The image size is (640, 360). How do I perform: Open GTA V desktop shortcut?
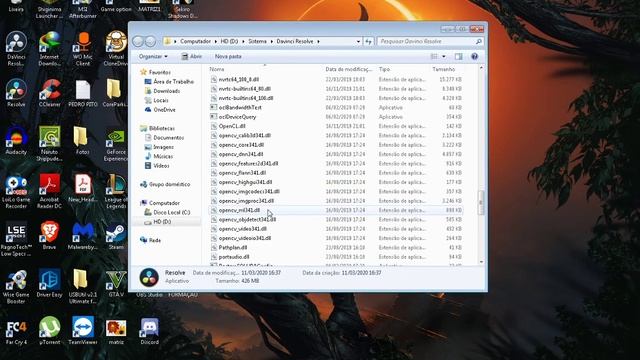116,283
